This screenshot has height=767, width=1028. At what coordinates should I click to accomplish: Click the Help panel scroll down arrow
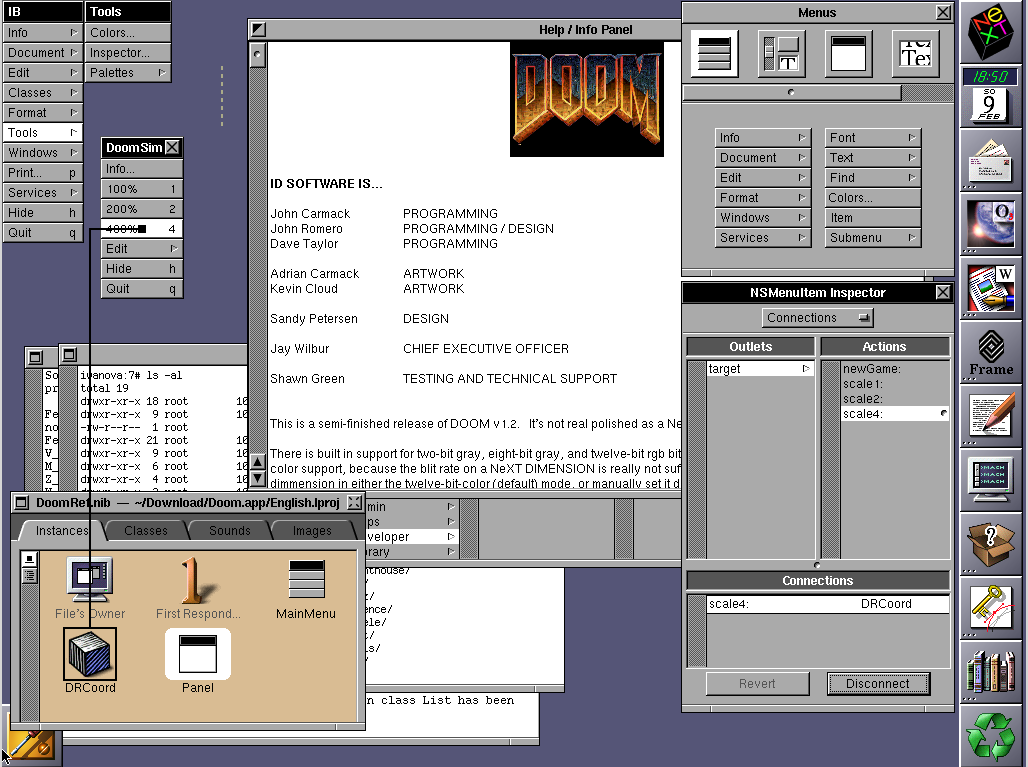point(257,478)
